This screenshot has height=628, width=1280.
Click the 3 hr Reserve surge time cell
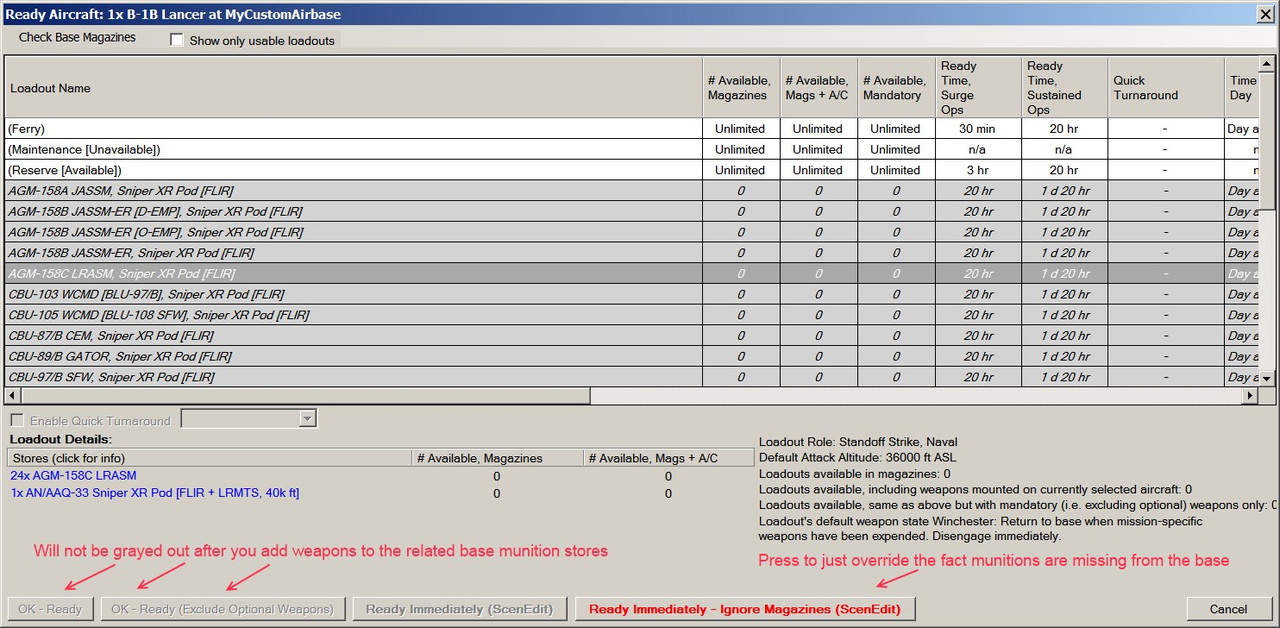point(978,170)
